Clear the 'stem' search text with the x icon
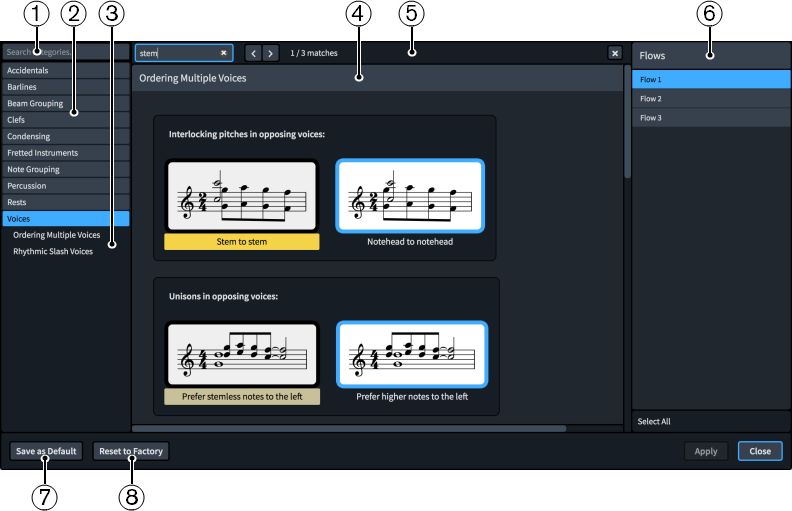Screen dimensions: 792x511 point(223,53)
